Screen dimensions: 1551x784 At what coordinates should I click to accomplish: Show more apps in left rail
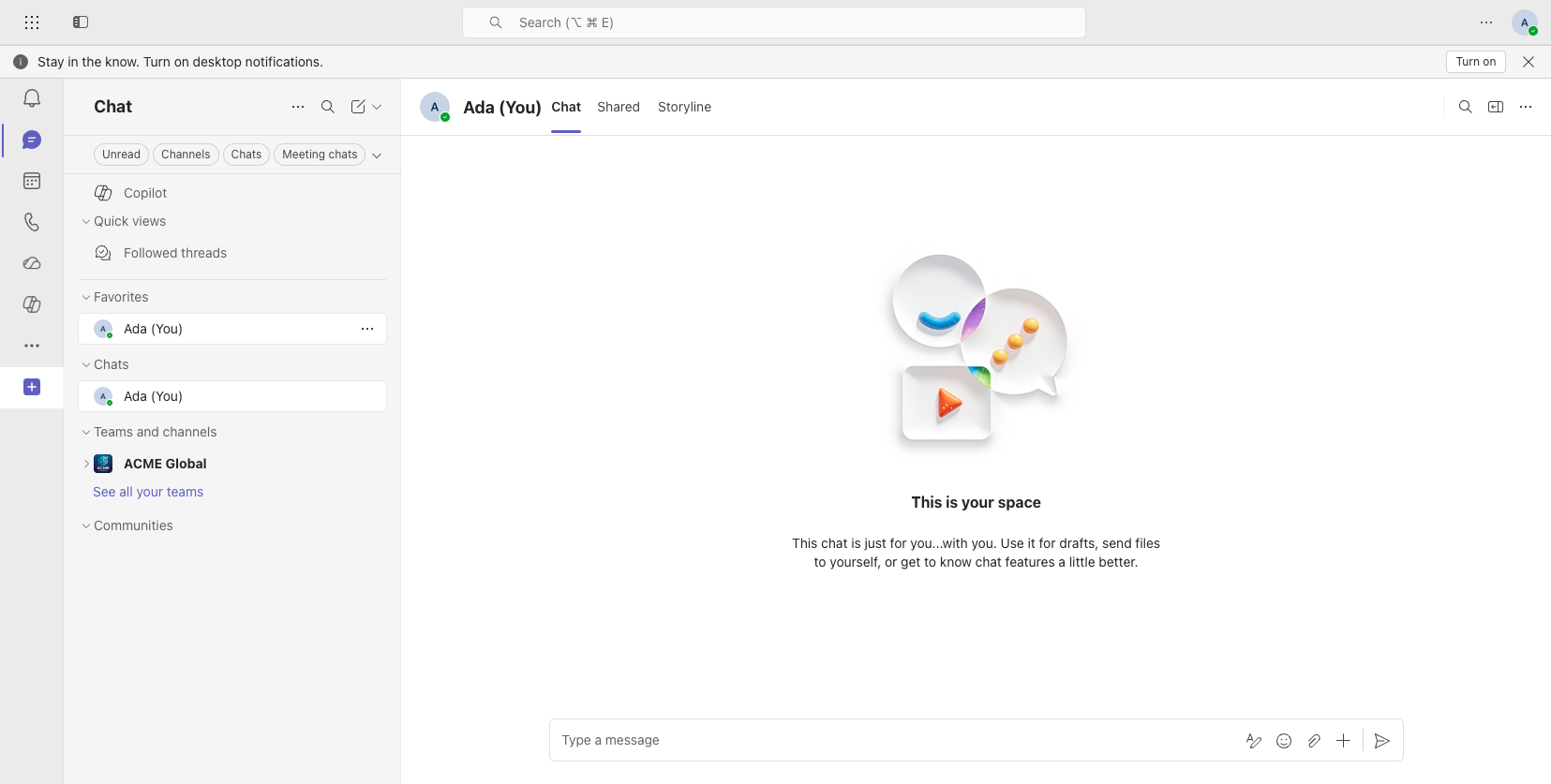point(32,346)
